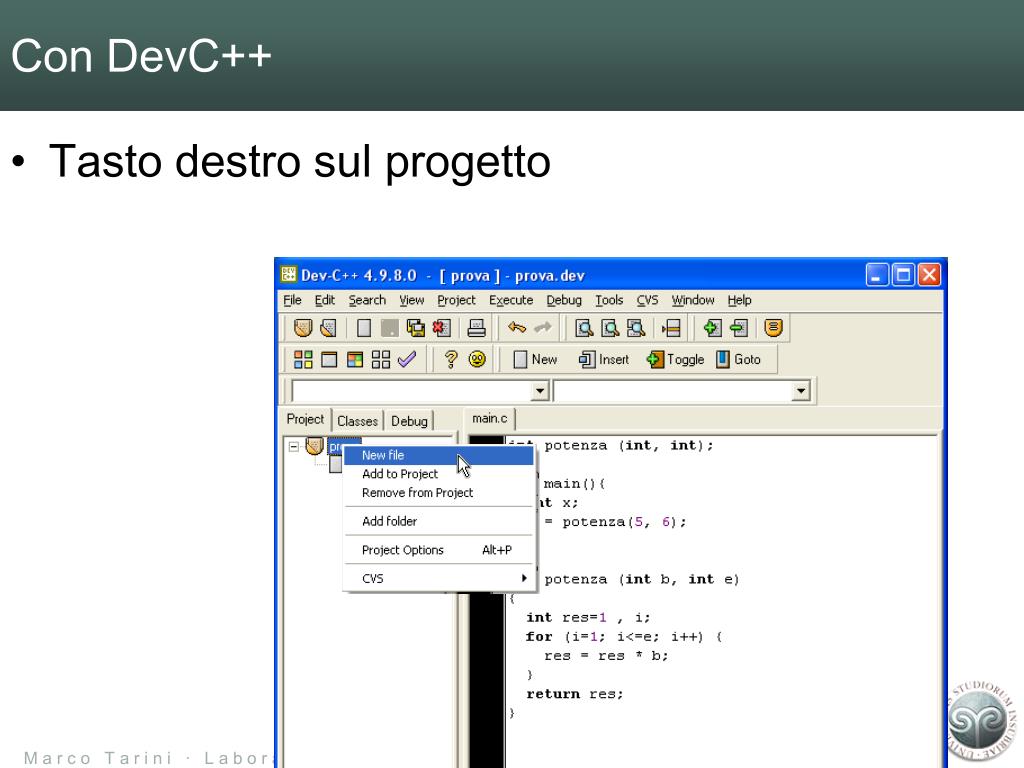
Task: Click the greyed Redo arrow icon
Action: (543, 328)
